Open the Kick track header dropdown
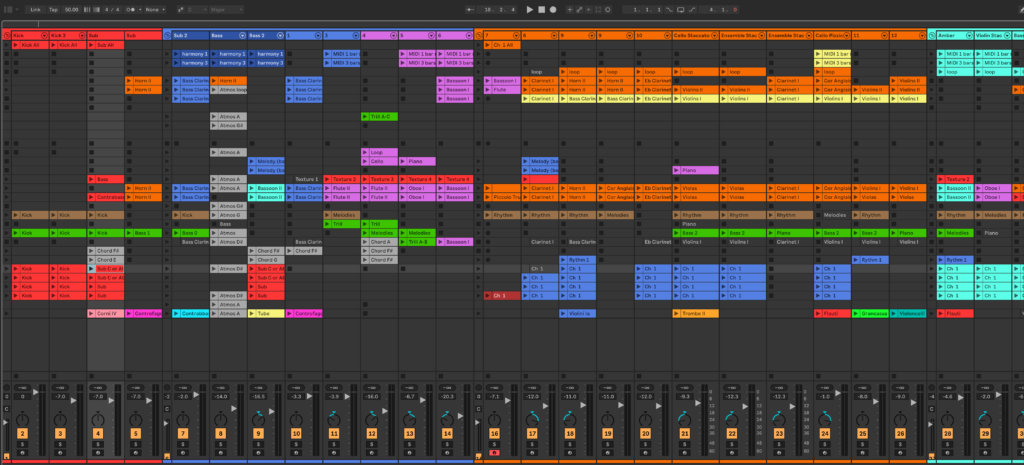Image resolution: width=1024 pixels, height=465 pixels. click(x=43, y=35)
